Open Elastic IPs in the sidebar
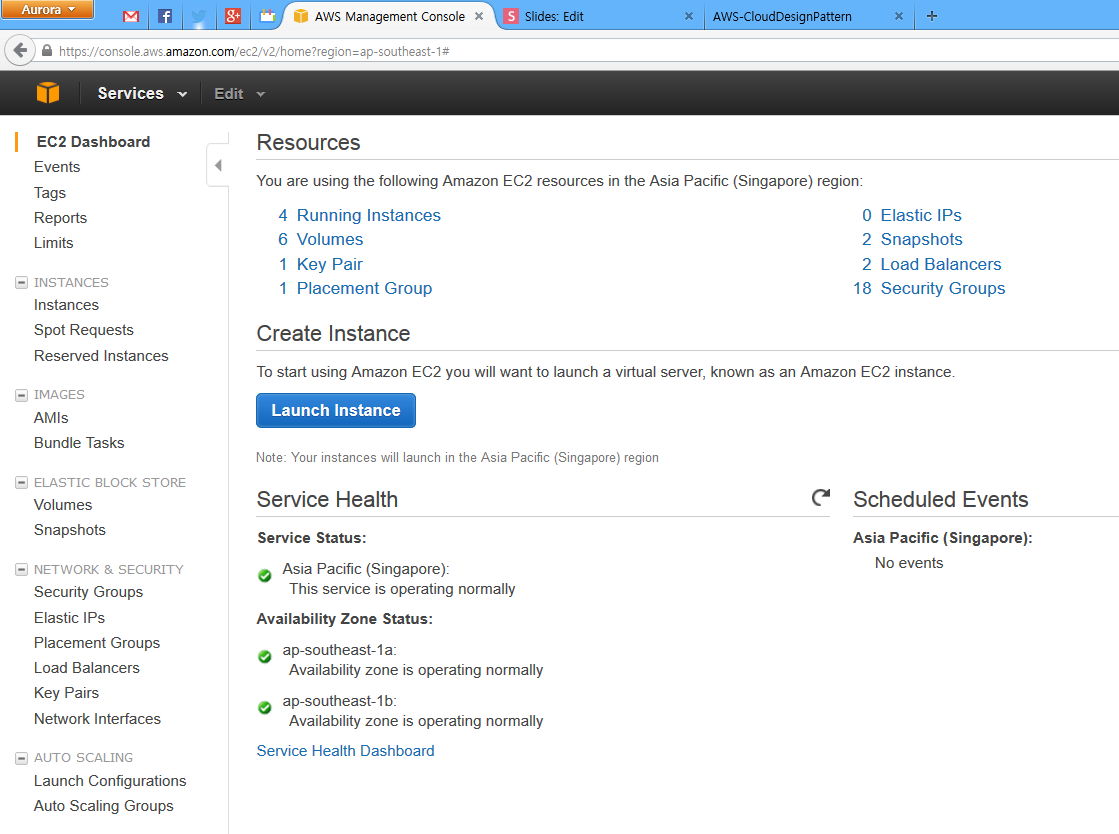This screenshot has height=834, width=1119. pyautogui.click(x=69, y=617)
